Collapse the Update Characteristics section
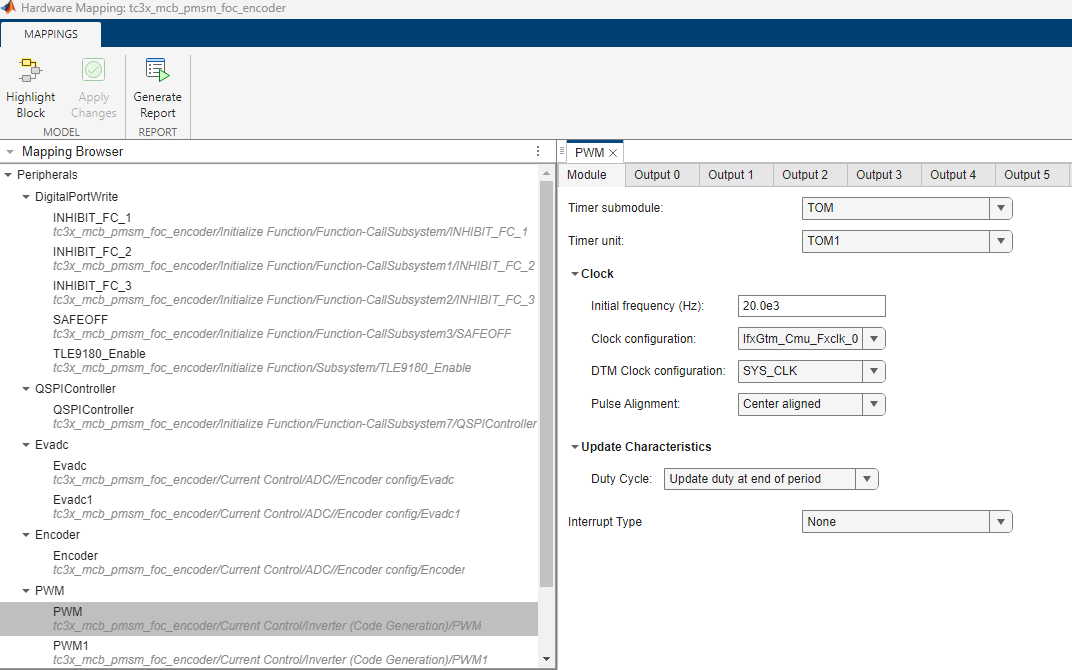 [x=574, y=447]
